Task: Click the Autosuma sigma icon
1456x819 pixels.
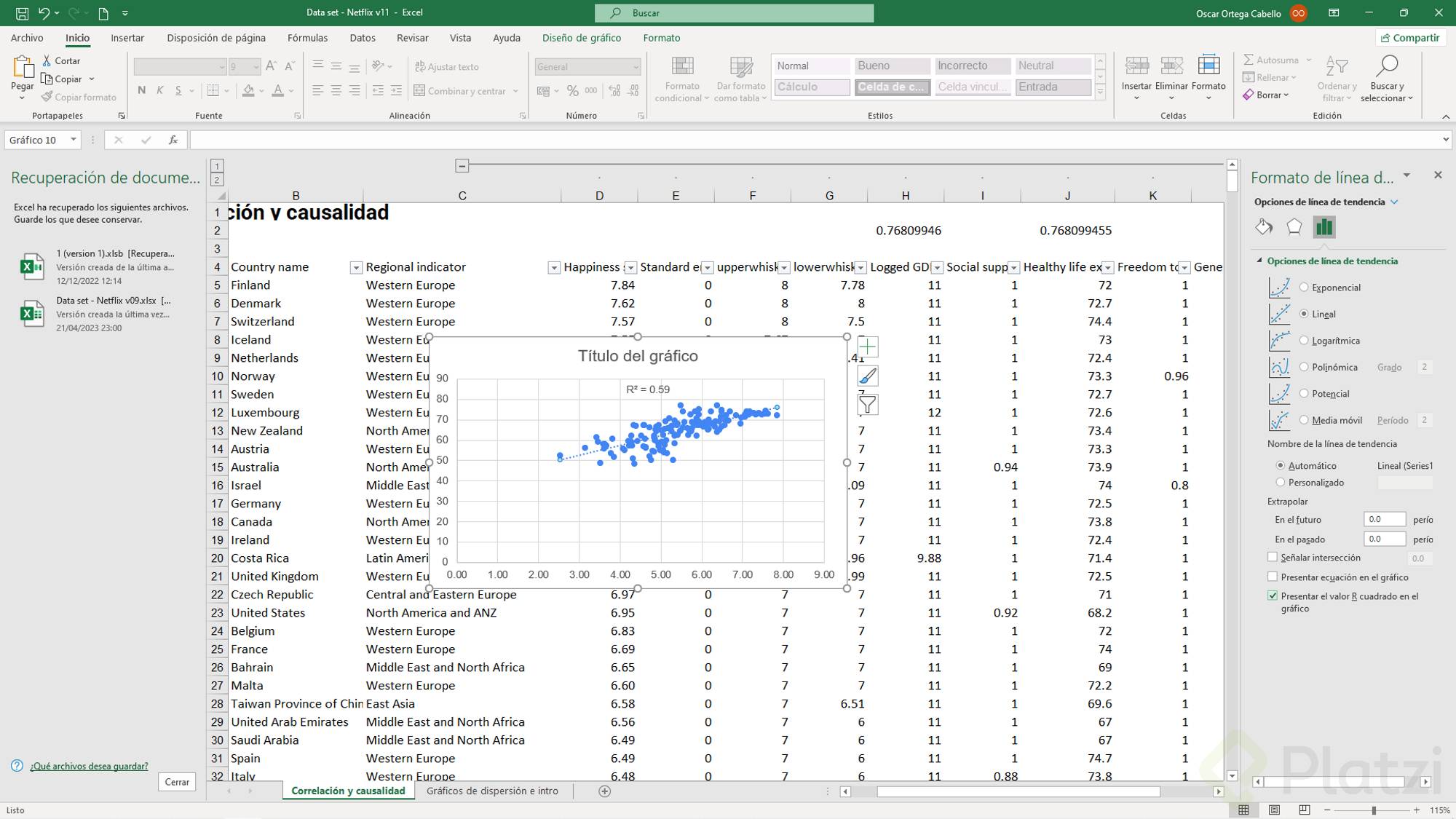Action: 1249,60
